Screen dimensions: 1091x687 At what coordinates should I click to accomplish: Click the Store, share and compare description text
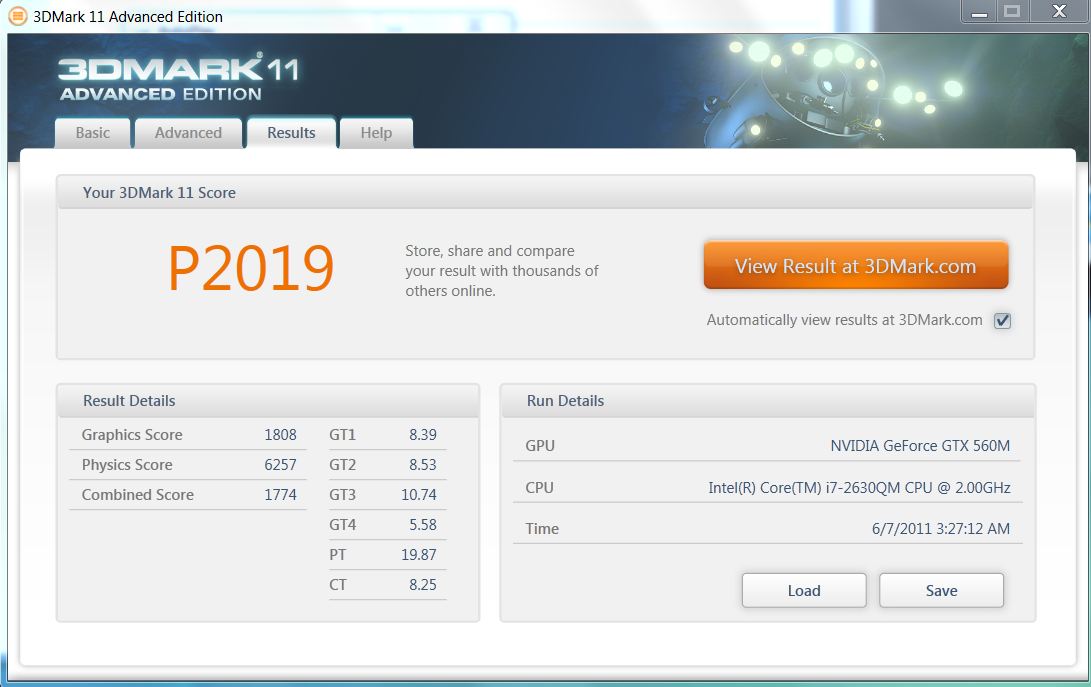[502, 271]
